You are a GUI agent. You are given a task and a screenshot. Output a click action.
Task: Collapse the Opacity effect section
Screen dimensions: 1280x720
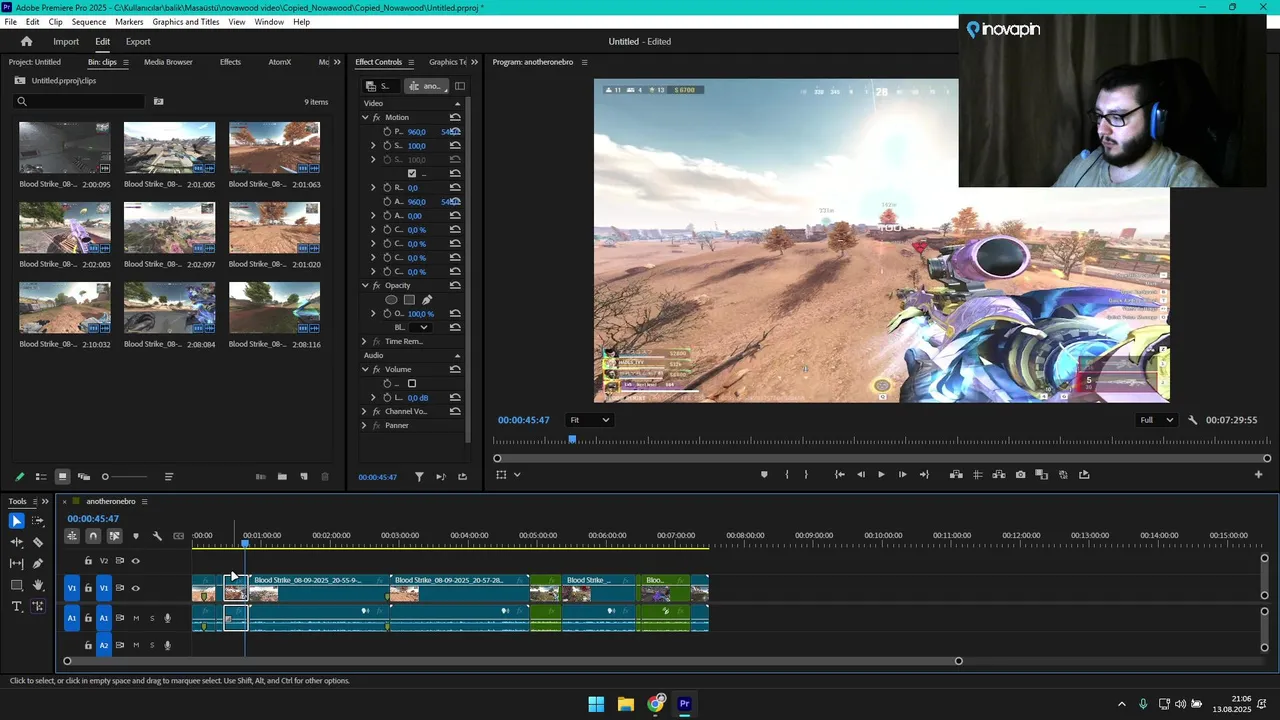(x=365, y=286)
